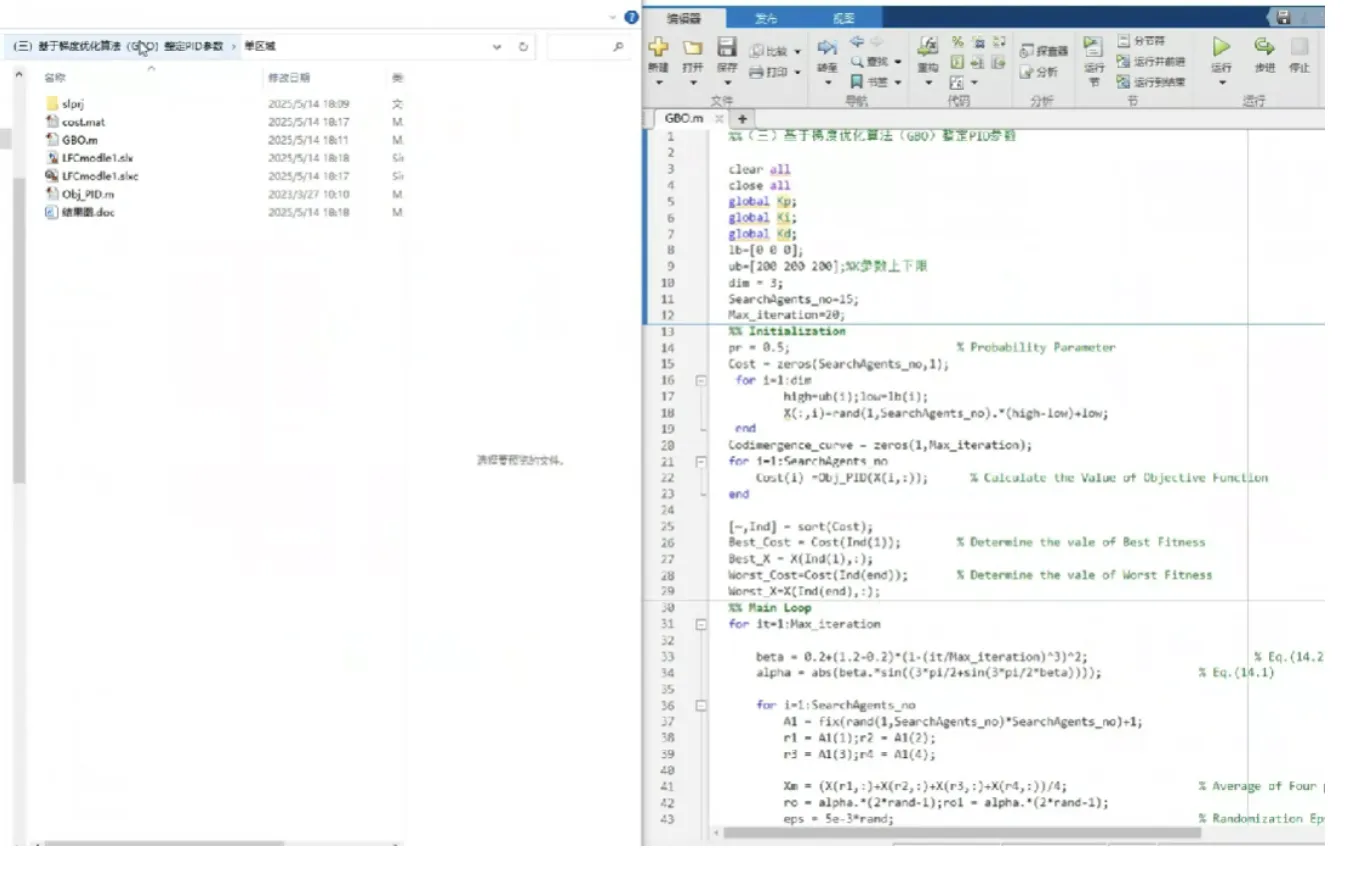
Task: Select the LFCmodle1.slx file in Explorer
Action: (x=89, y=158)
